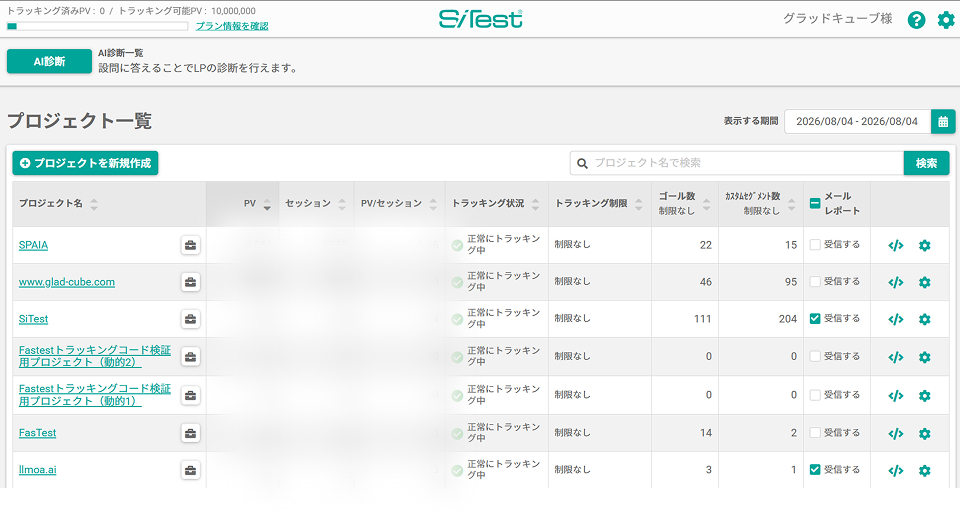Enable 受信する for www.glad-cube.com
Image resolution: width=960 pixels, height=528 pixels.
pos(815,281)
